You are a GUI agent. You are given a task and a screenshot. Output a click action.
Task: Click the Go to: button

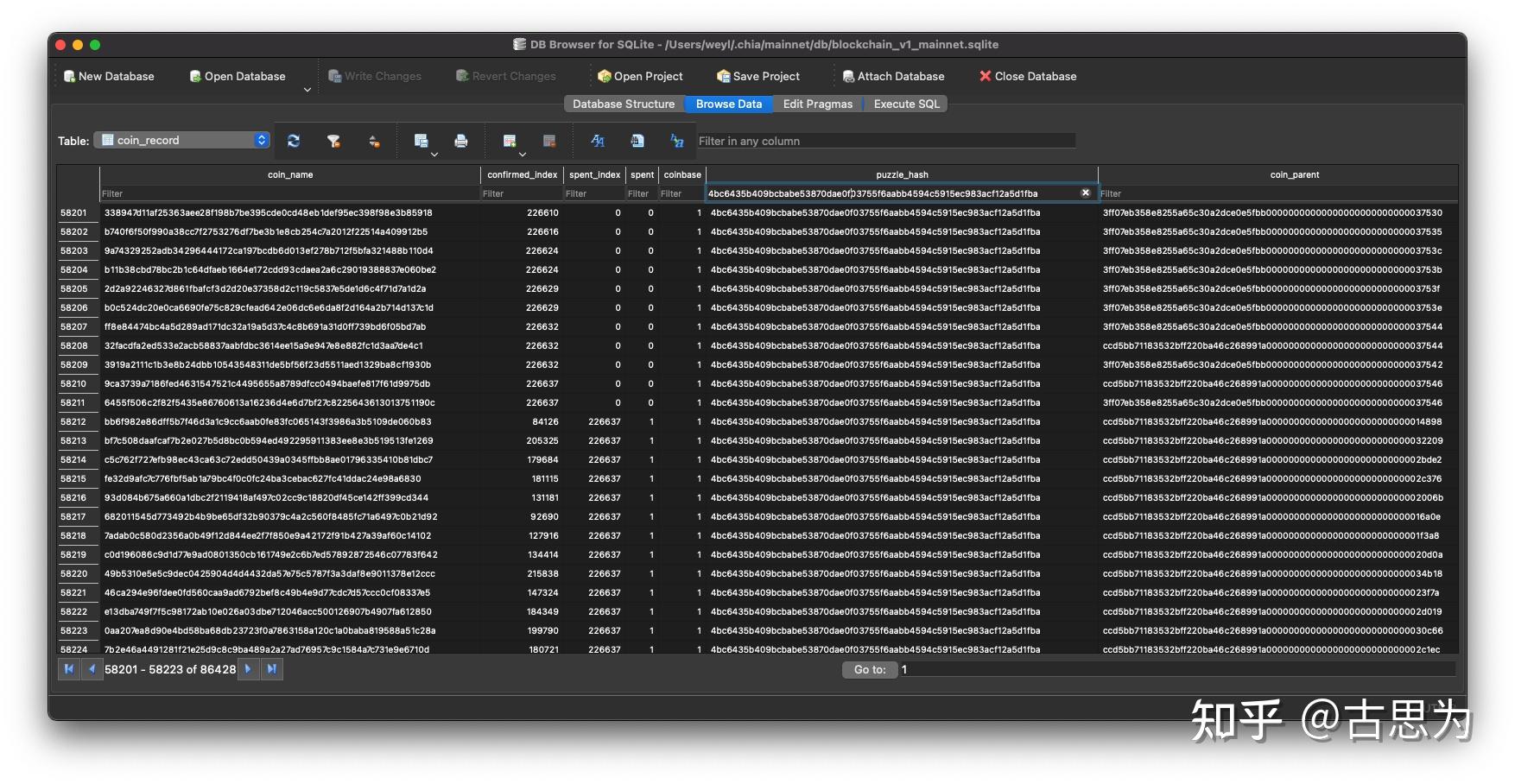(x=870, y=669)
